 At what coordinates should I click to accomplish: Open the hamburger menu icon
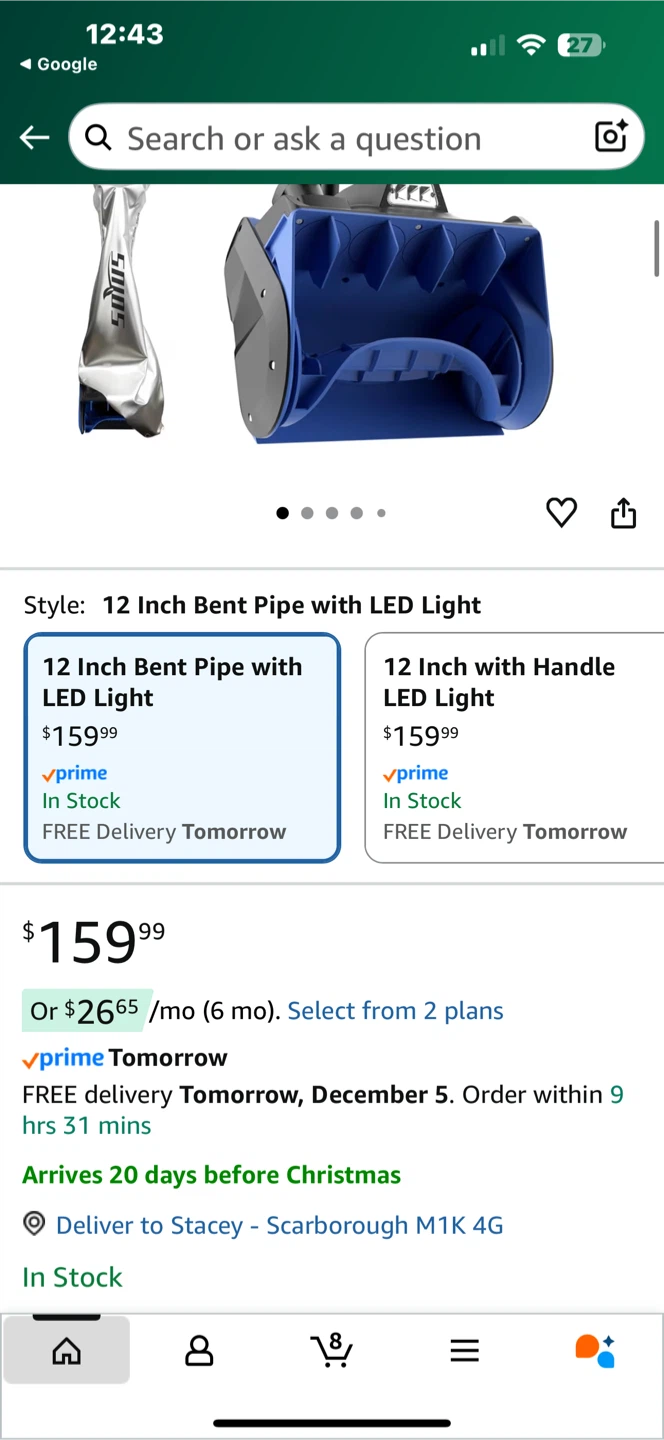(464, 1351)
